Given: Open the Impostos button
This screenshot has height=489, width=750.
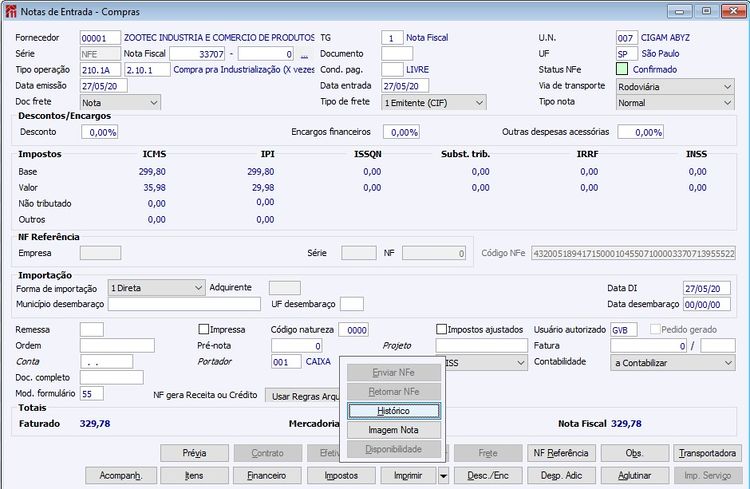Looking at the screenshot, I should (341, 476).
